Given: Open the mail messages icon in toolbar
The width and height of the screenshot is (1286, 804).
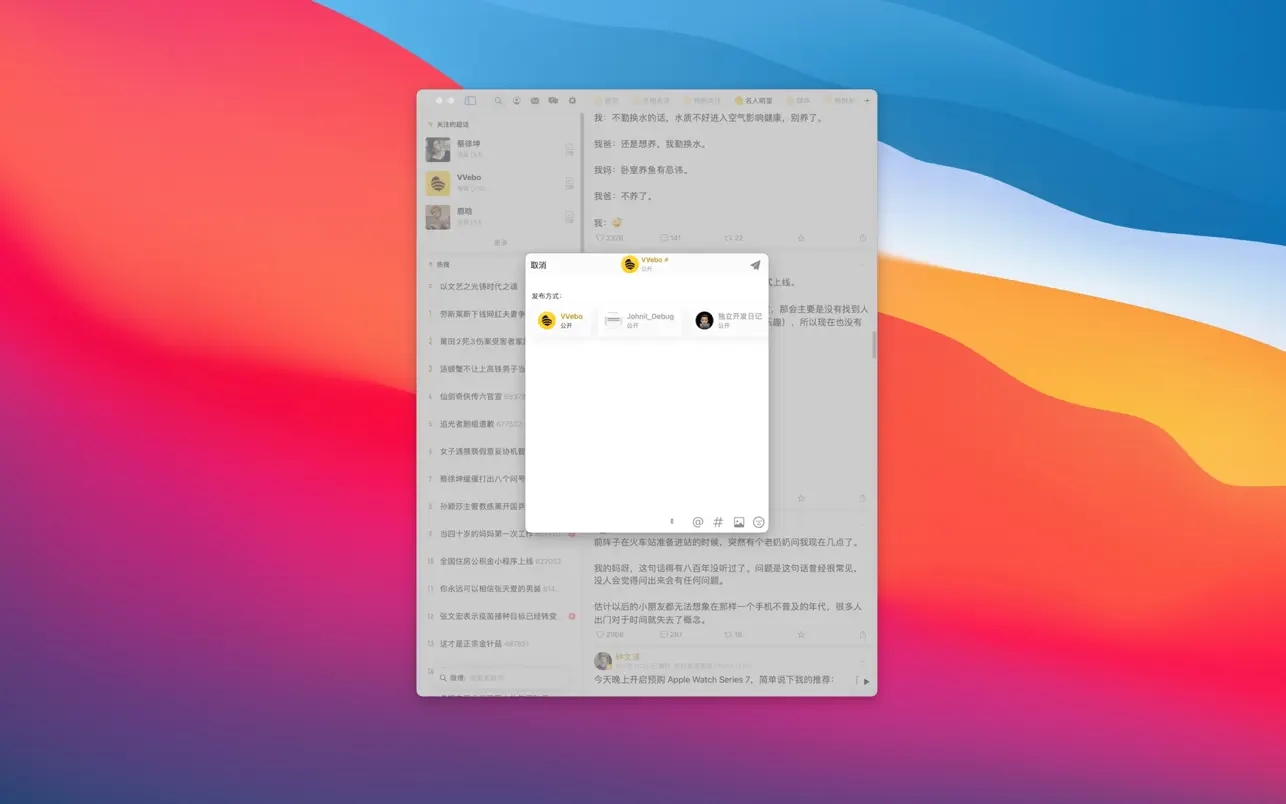Looking at the screenshot, I should pyautogui.click(x=535, y=101).
